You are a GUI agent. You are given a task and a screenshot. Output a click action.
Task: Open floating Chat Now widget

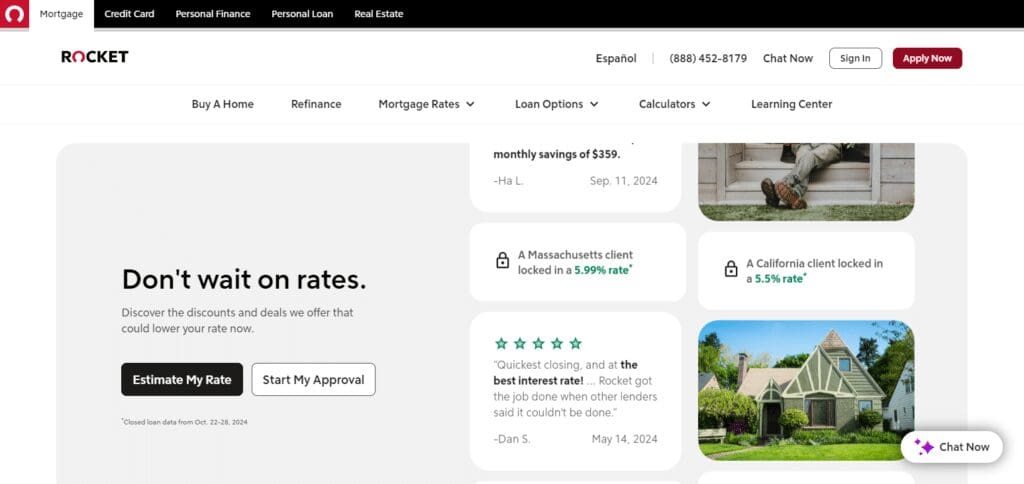[x=952, y=447]
